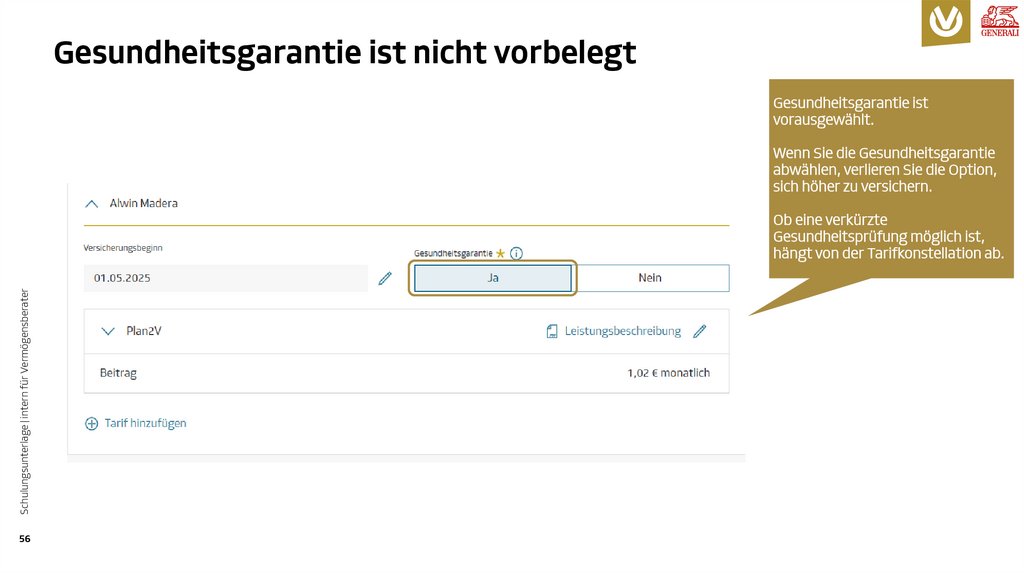This screenshot has height=574, width=1024.
Task: Collapse the Alwin Madera section
Action: coord(91,204)
